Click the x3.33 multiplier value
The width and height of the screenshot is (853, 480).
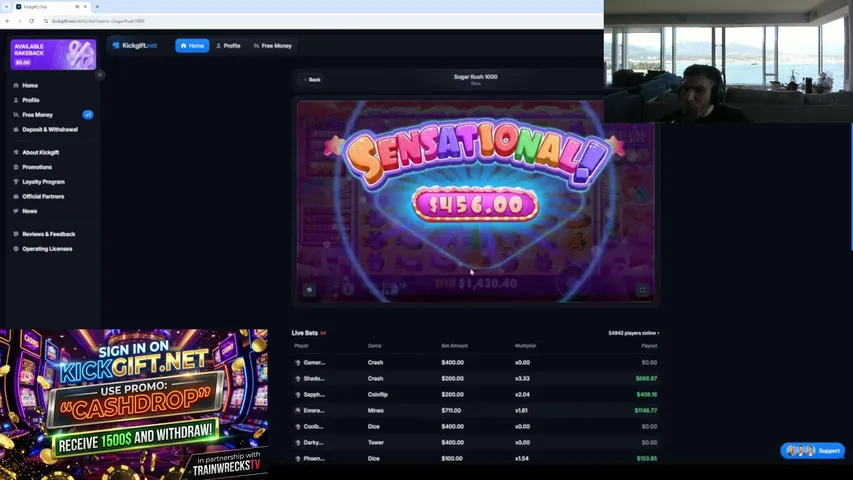click(x=522, y=378)
